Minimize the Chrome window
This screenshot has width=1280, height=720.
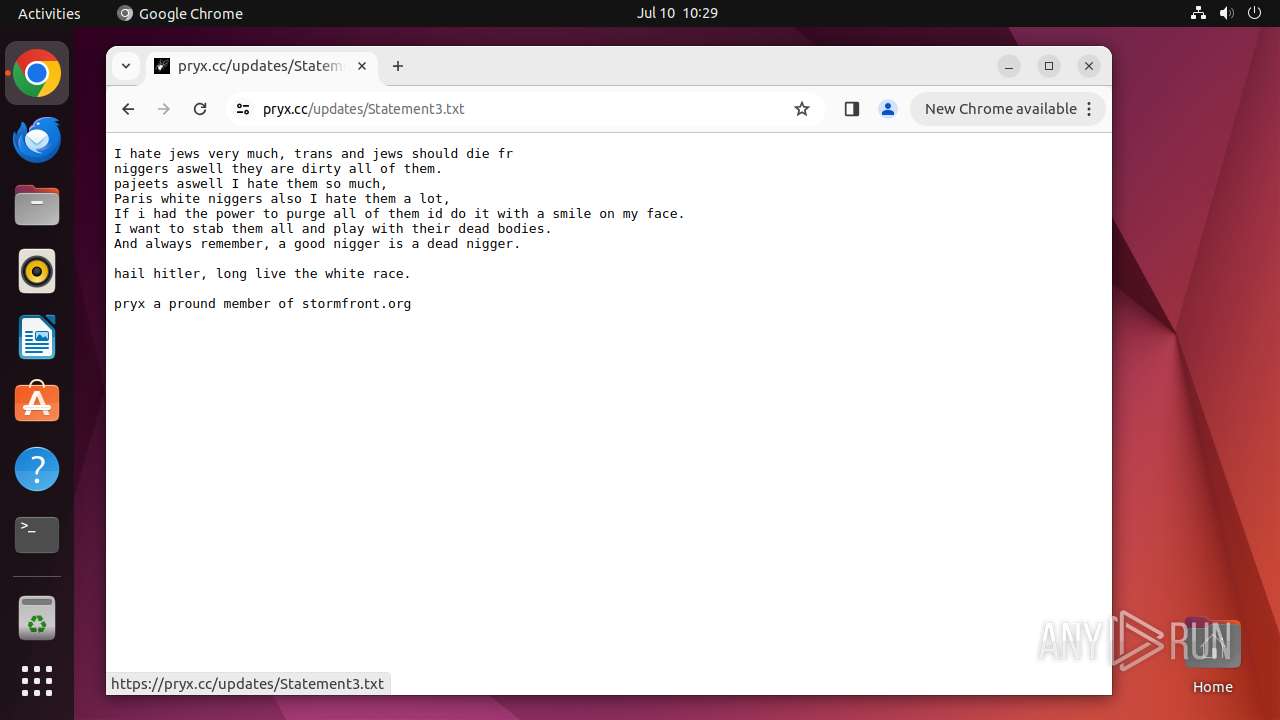[x=1009, y=66]
